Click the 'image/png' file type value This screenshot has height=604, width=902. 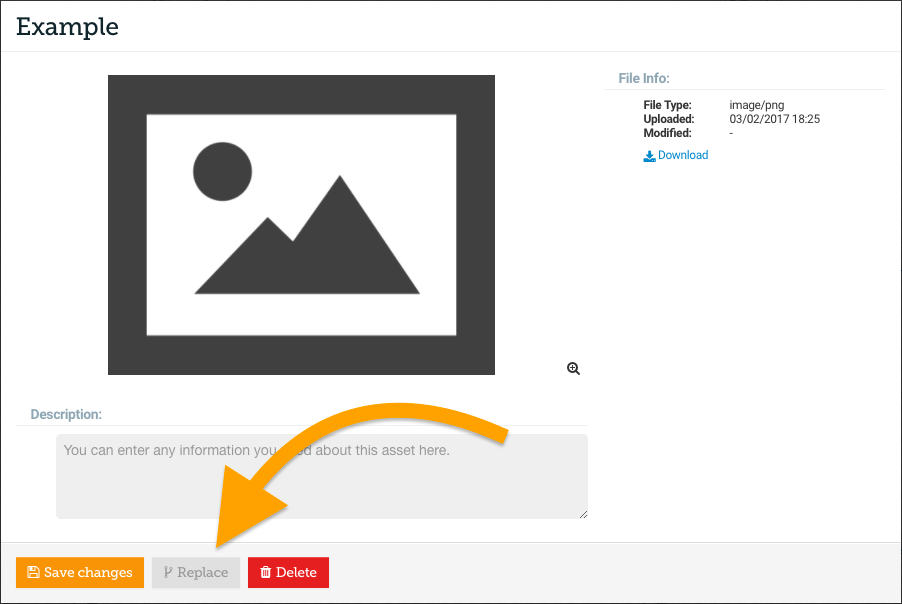coord(756,105)
